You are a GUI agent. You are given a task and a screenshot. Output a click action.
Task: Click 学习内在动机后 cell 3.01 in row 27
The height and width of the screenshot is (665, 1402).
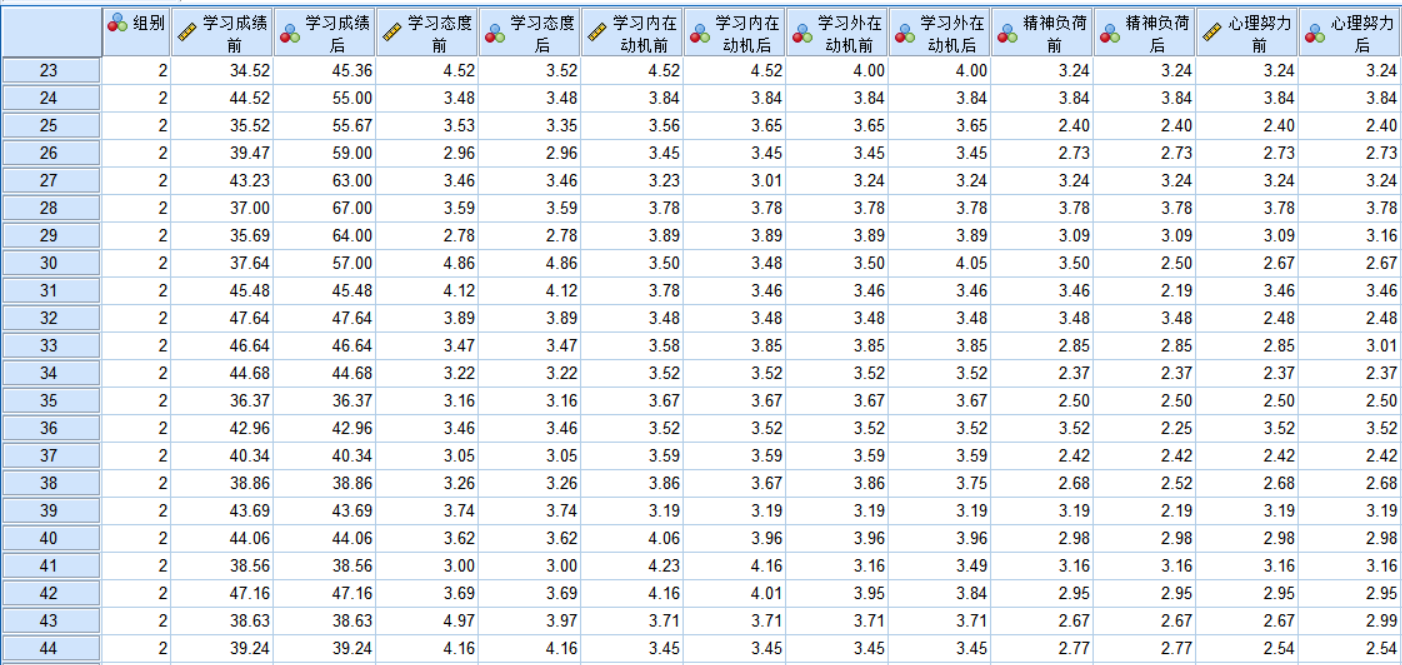735,181
